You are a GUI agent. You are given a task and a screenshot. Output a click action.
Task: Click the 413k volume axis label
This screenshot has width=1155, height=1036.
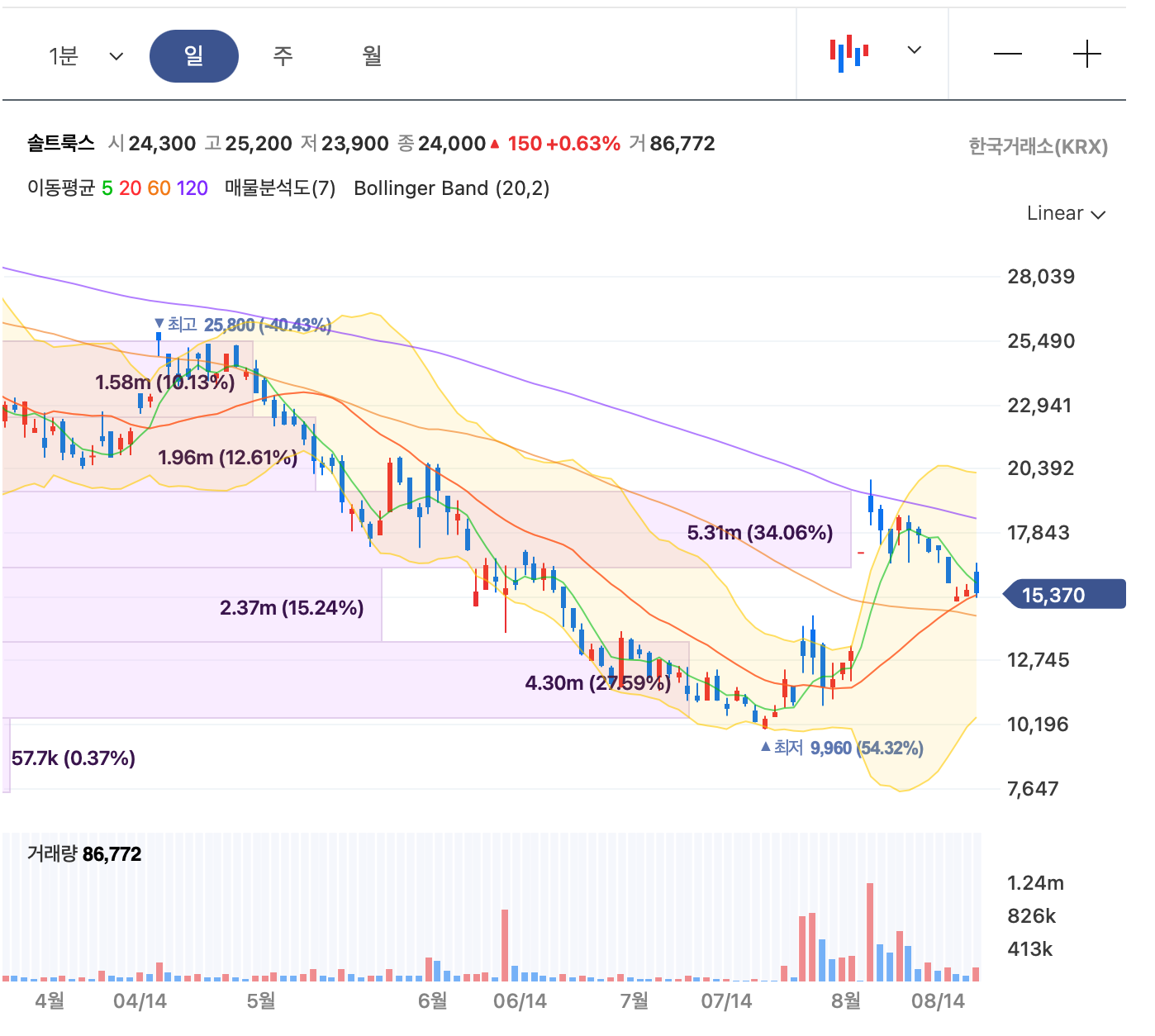pos(1029,949)
